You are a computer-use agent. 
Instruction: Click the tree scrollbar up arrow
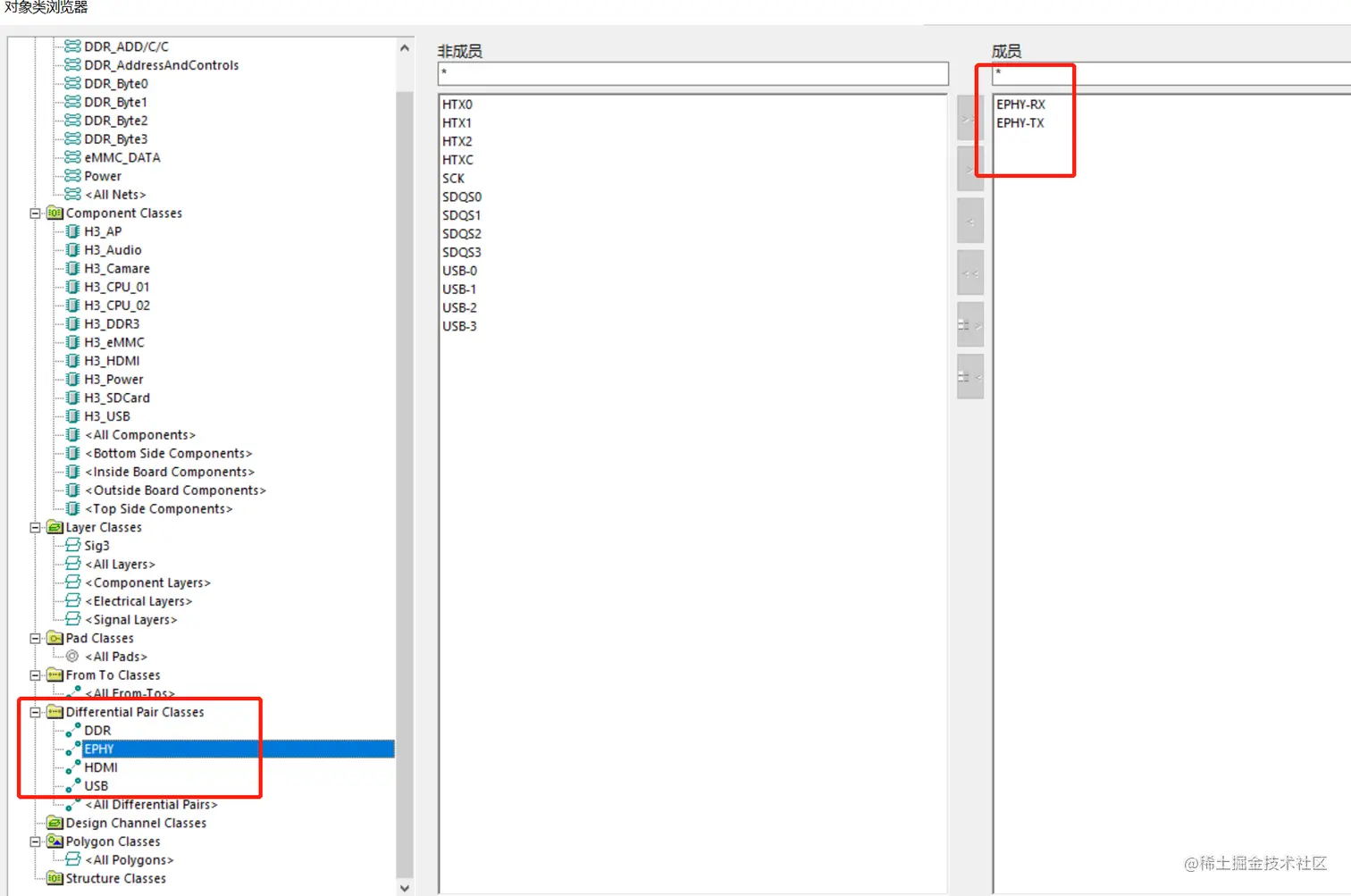pos(405,48)
